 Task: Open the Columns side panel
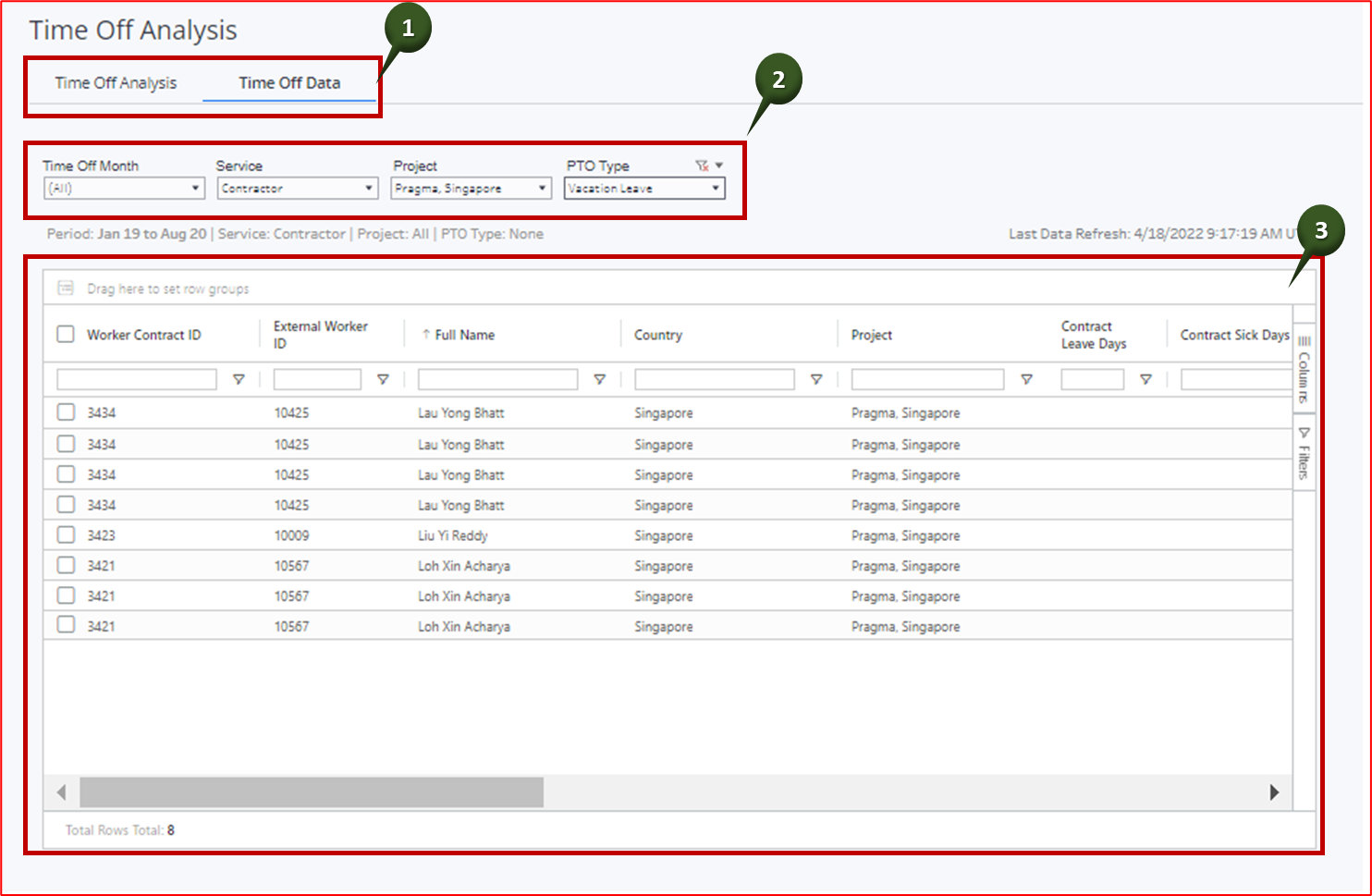(1304, 370)
